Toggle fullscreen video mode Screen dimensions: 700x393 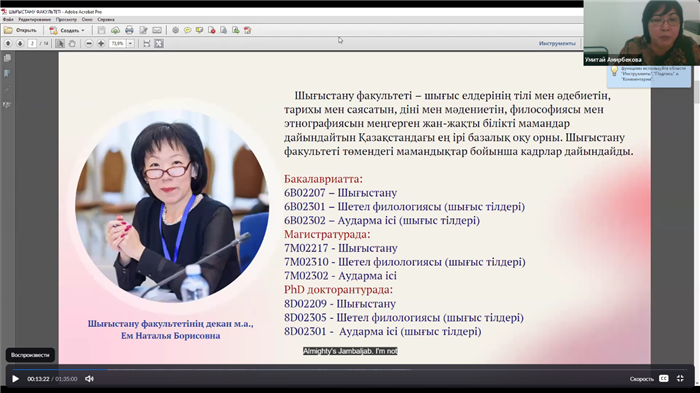(680, 379)
